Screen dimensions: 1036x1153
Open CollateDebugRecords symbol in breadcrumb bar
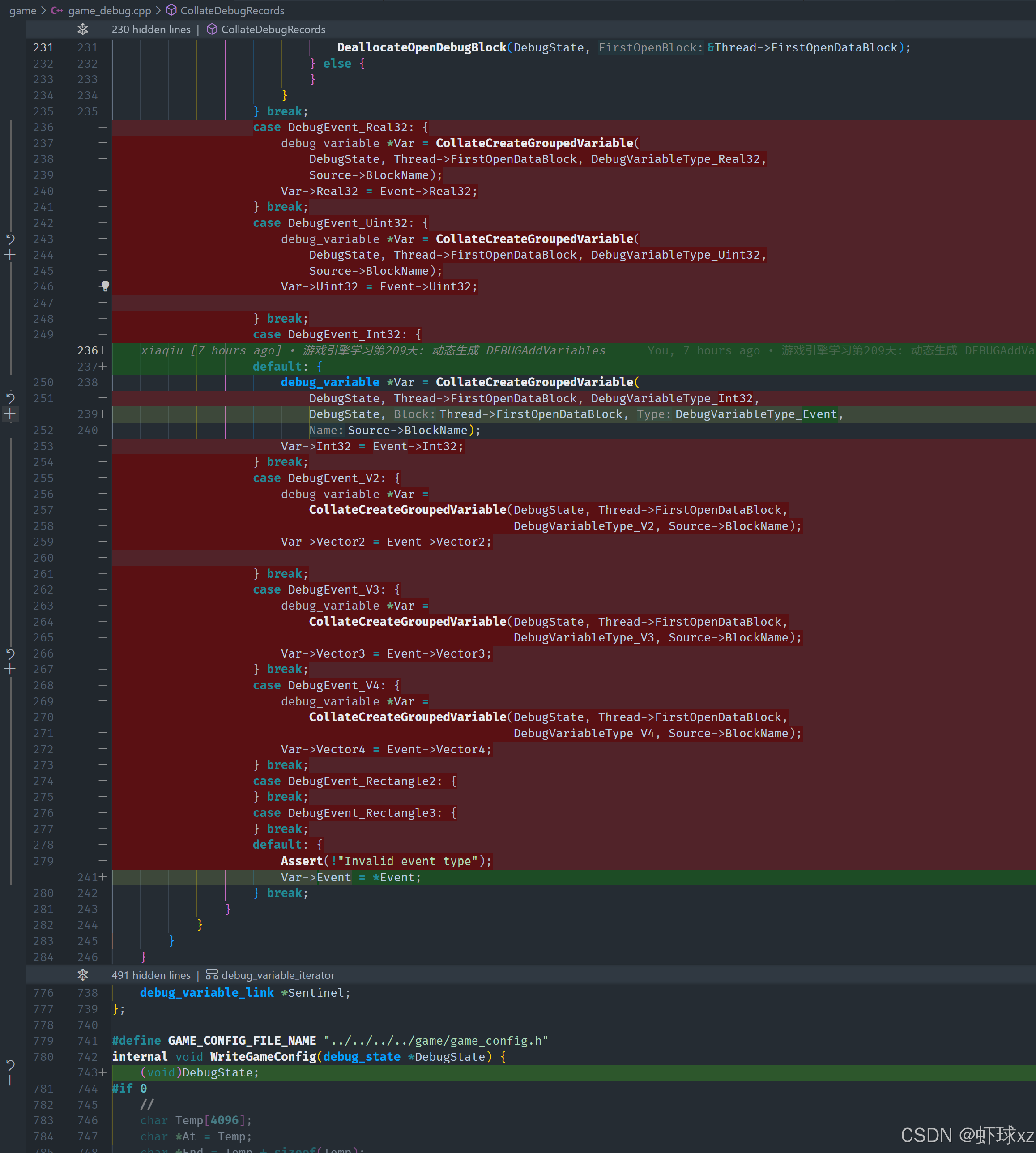click(x=232, y=10)
